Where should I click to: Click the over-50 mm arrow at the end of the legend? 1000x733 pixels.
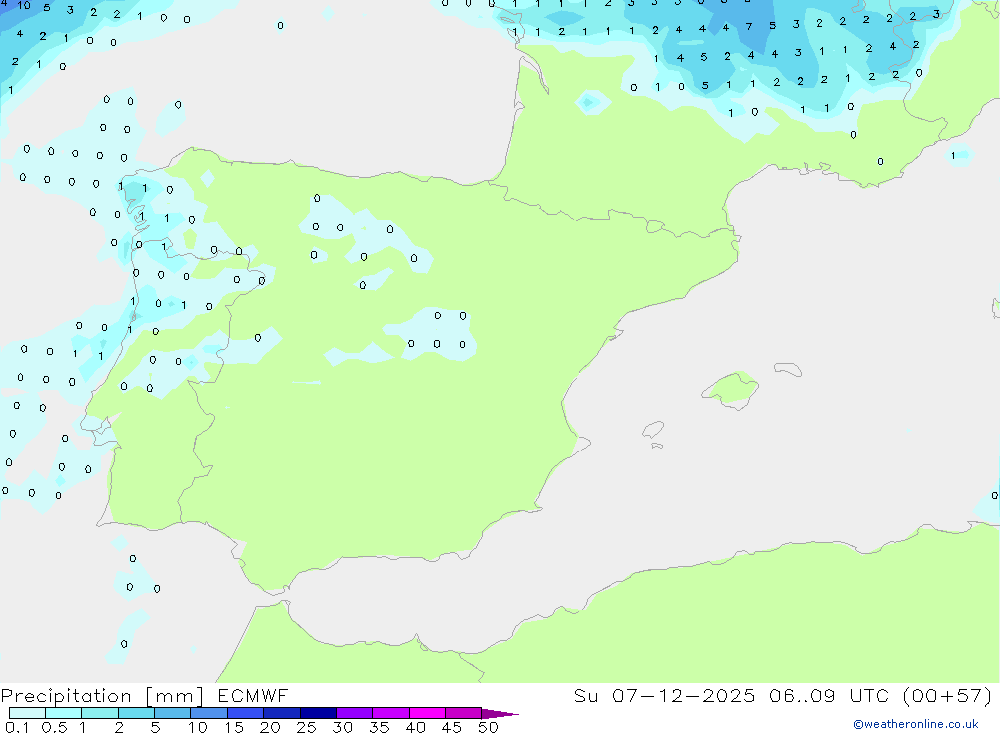(499, 713)
